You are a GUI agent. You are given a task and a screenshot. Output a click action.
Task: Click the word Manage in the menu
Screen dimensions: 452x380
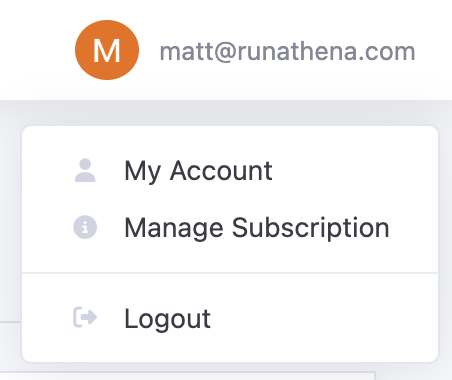pyautogui.click(x=174, y=229)
